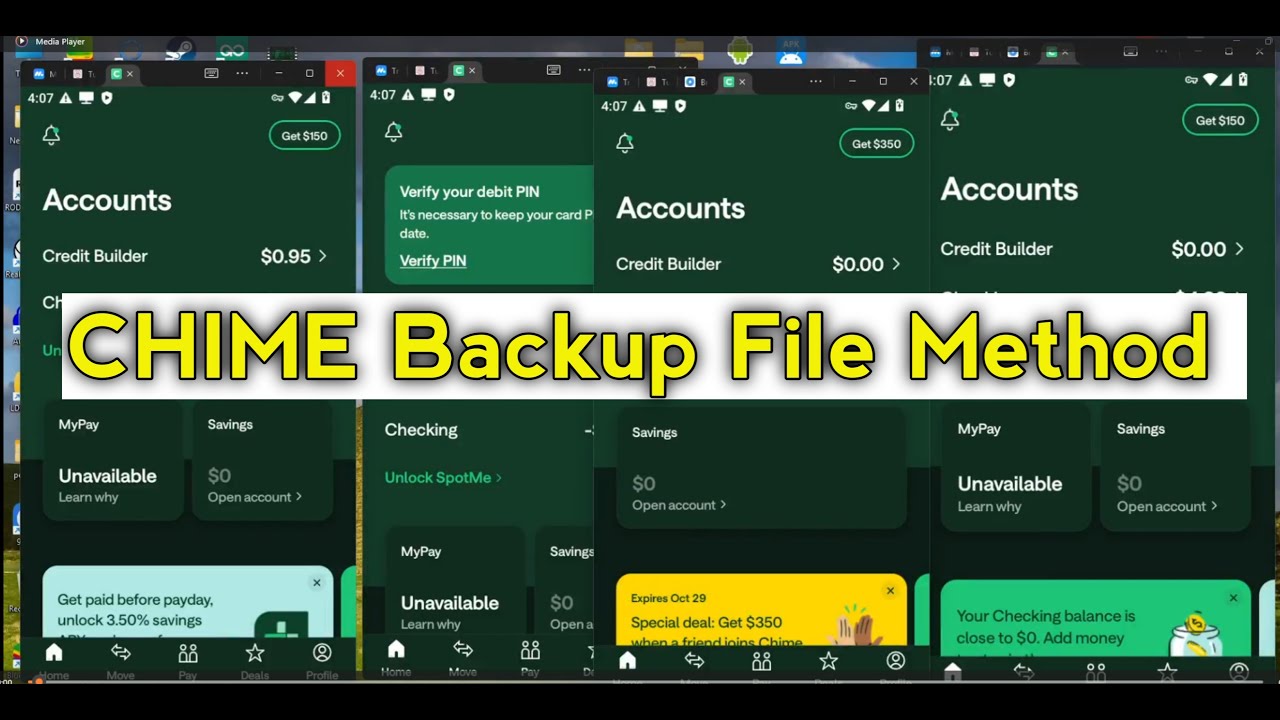
Task: Dismiss the 'Get paid before payday' promo card
Action: [317, 583]
